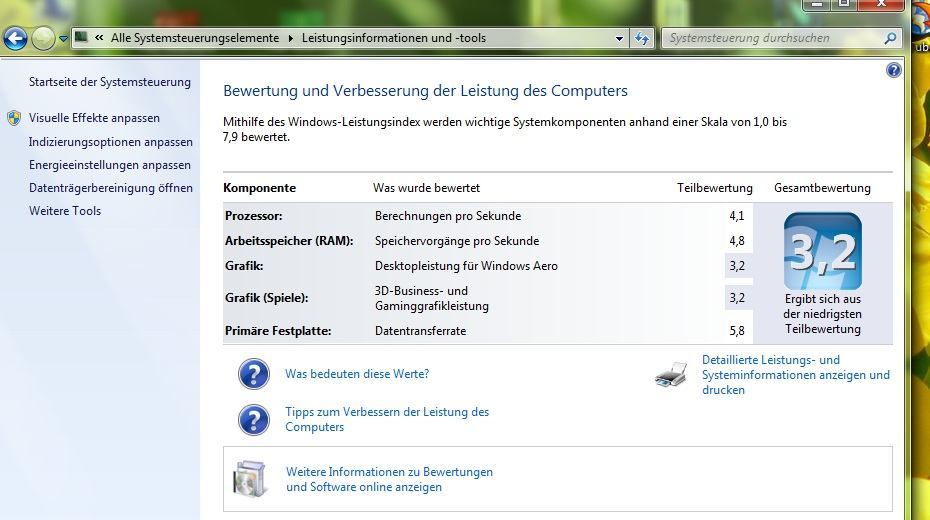
Task: Click the Grafik (Spiele) row label
Action: click(266, 298)
